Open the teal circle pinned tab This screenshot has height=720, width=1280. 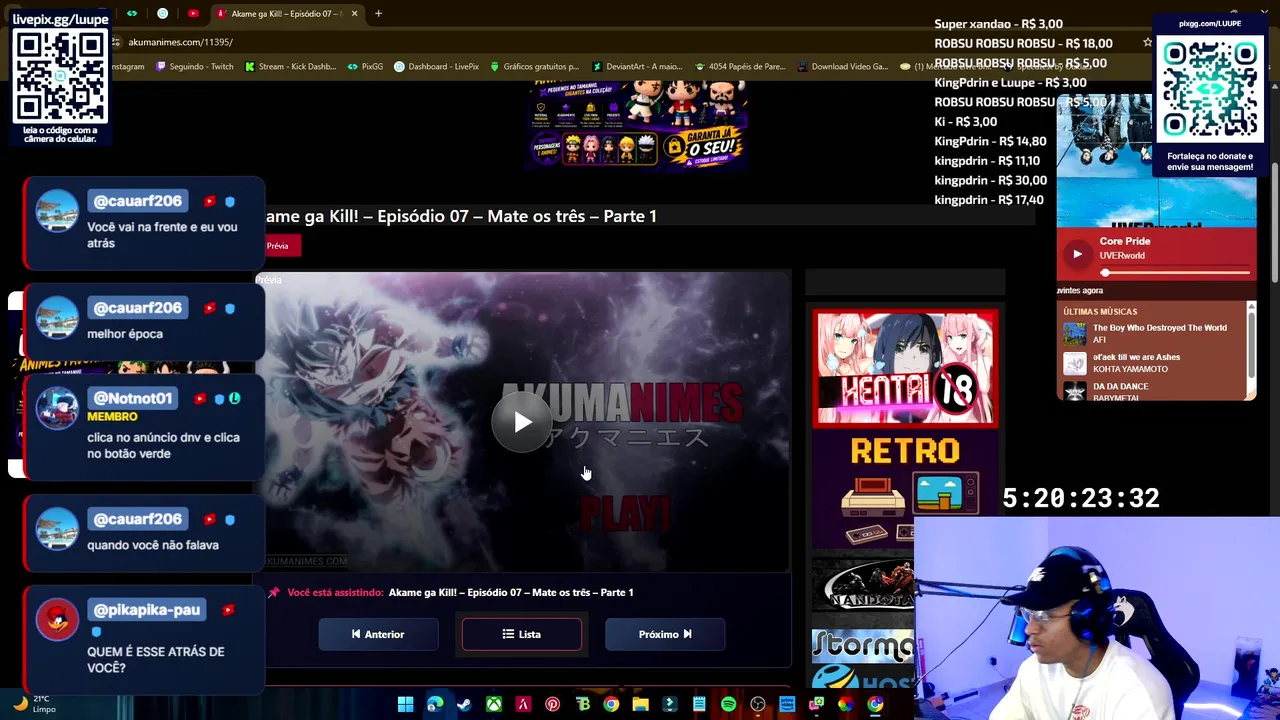[163, 14]
